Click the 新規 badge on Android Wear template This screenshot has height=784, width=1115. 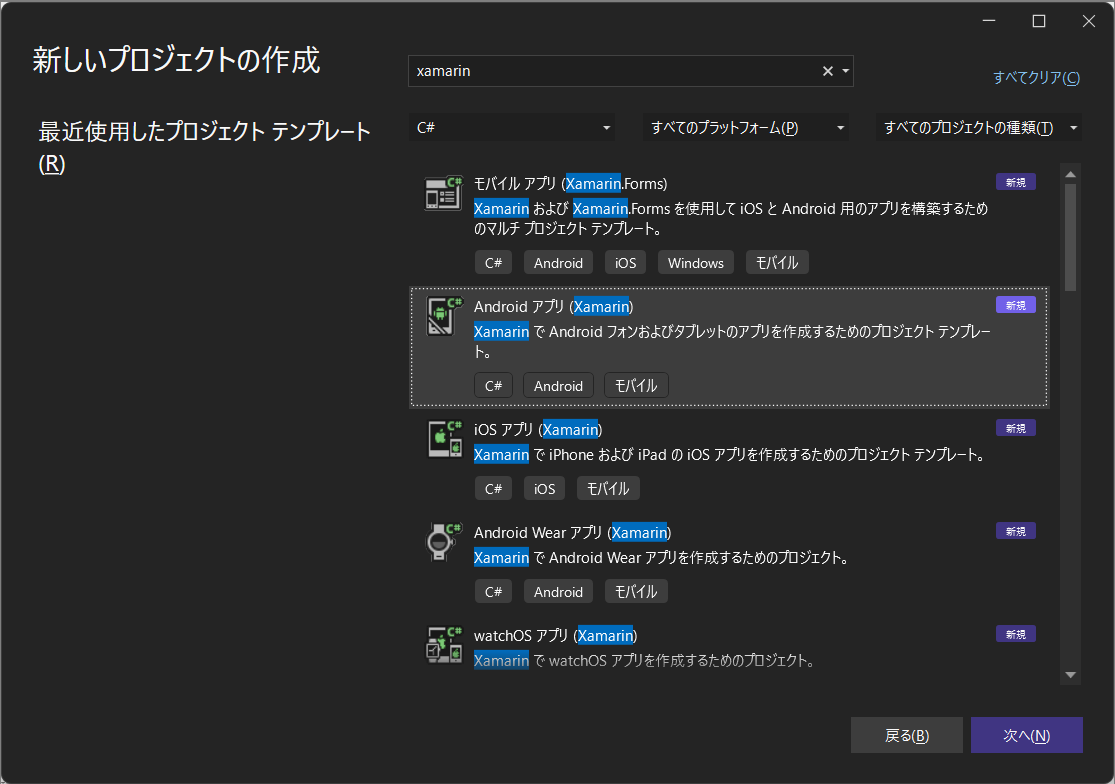coord(1015,532)
